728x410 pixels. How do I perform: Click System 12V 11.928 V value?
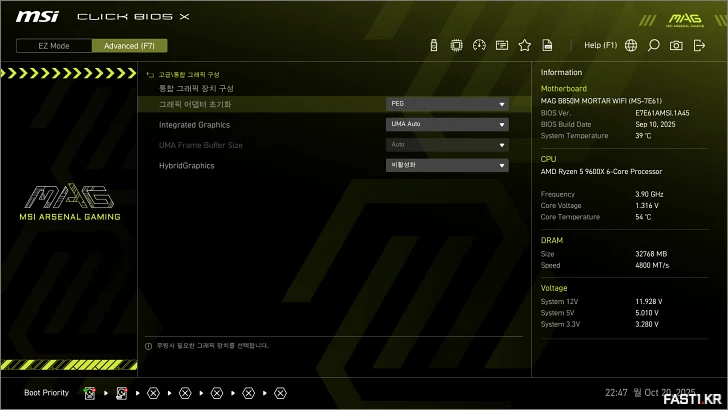pos(649,302)
